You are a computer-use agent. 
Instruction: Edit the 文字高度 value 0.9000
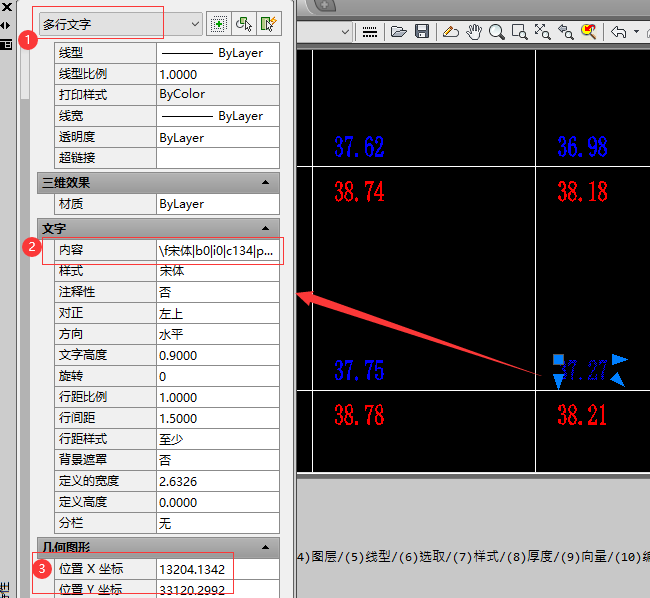coord(218,355)
